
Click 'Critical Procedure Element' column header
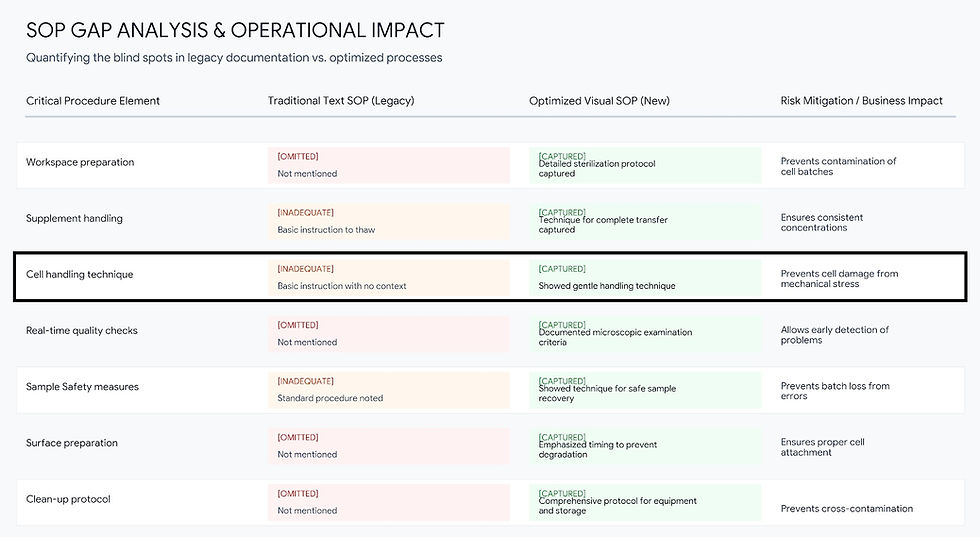pos(92,101)
